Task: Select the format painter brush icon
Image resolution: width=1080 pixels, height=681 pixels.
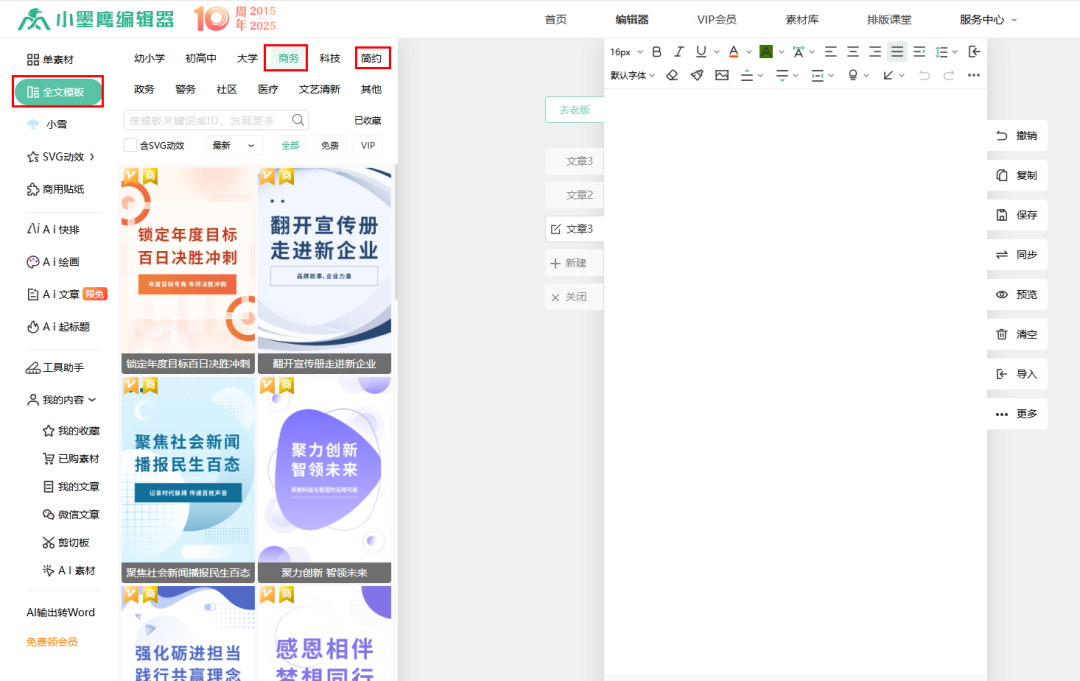Action: pyautogui.click(x=697, y=75)
